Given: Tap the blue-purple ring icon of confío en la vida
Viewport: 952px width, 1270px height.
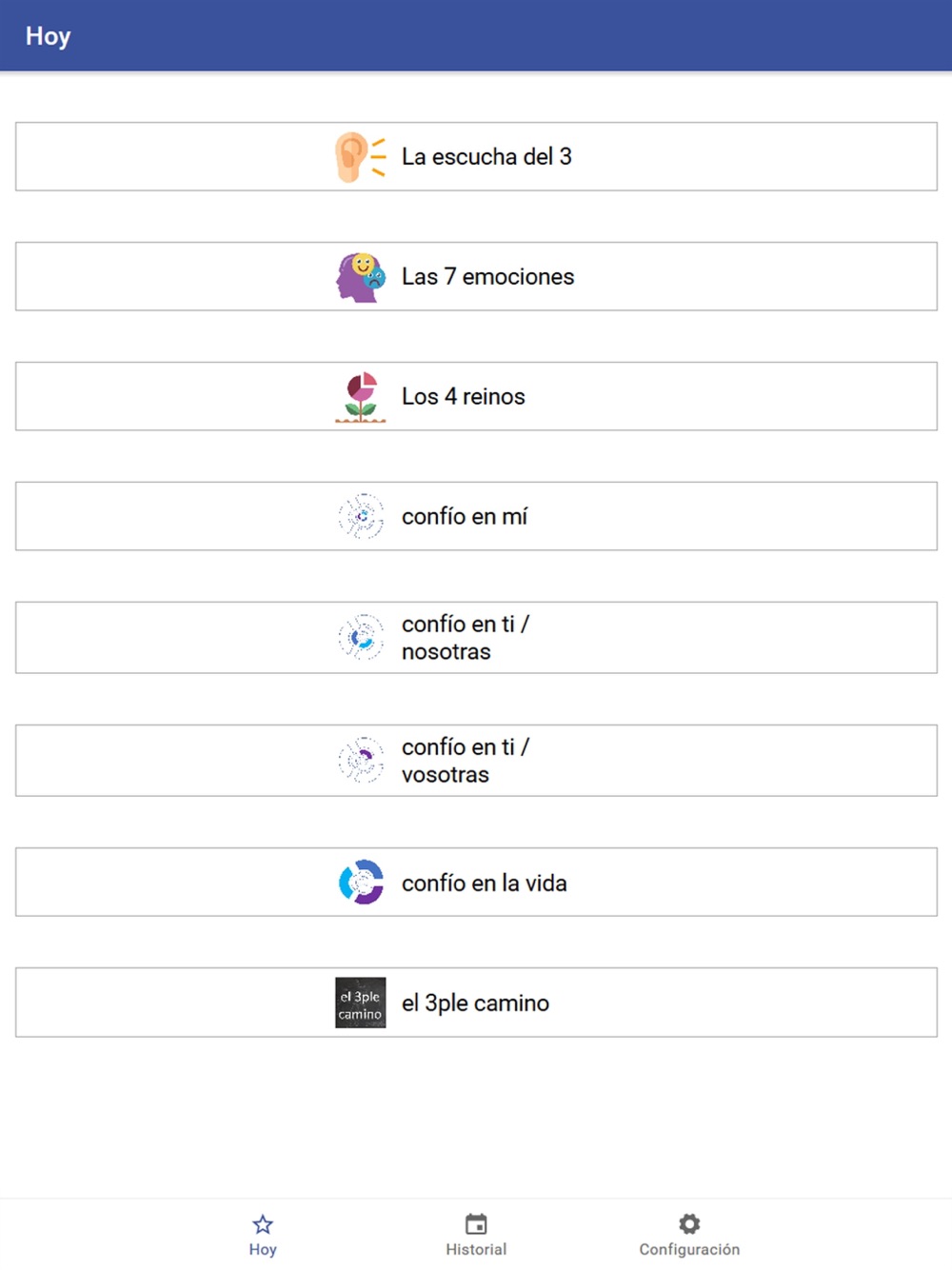Looking at the screenshot, I should (x=361, y=883).
